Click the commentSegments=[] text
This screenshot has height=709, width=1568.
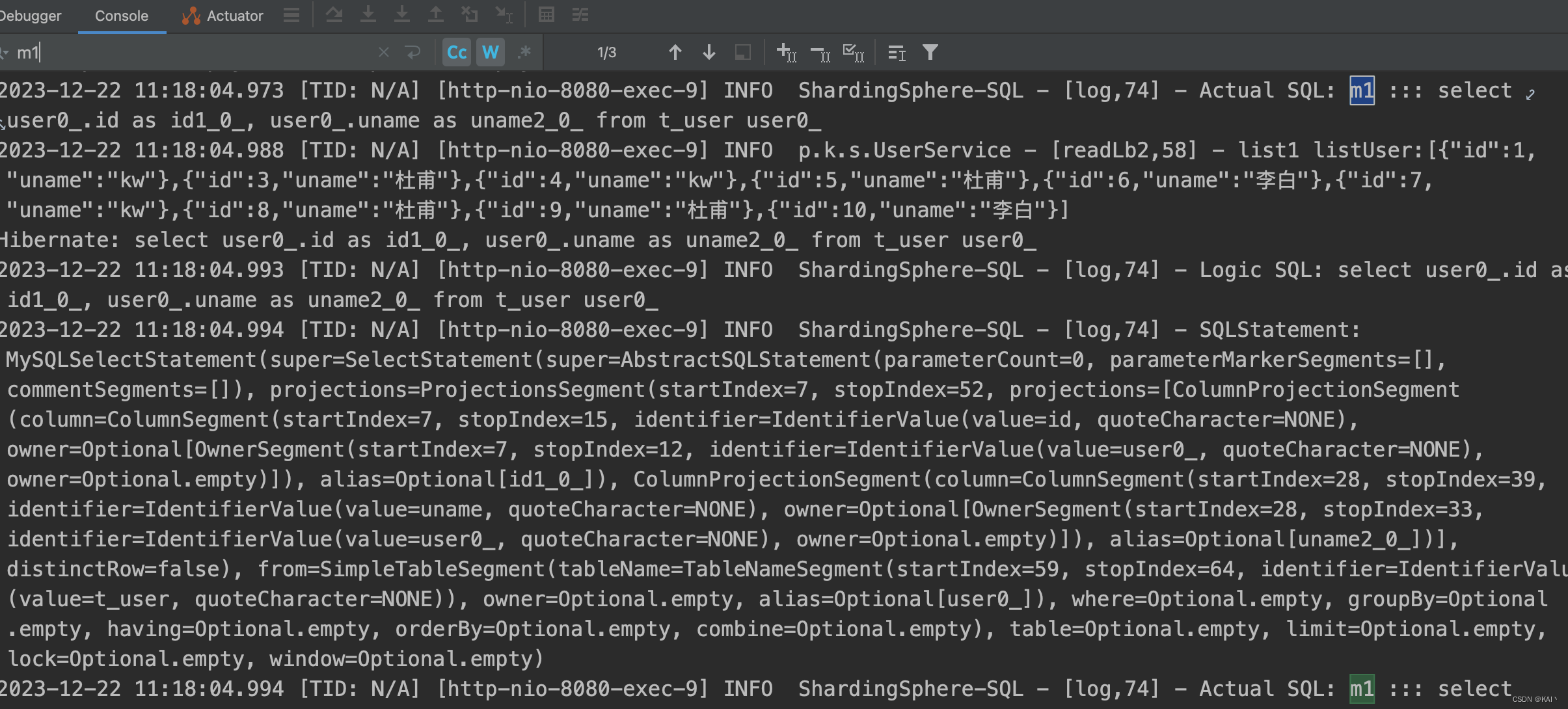coord(118,390)
